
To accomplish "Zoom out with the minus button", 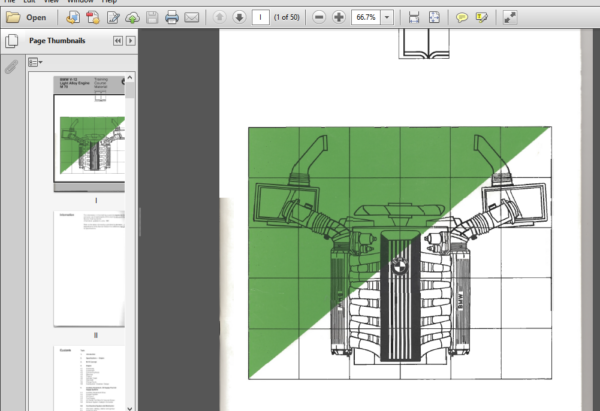I will coord(319,17).
